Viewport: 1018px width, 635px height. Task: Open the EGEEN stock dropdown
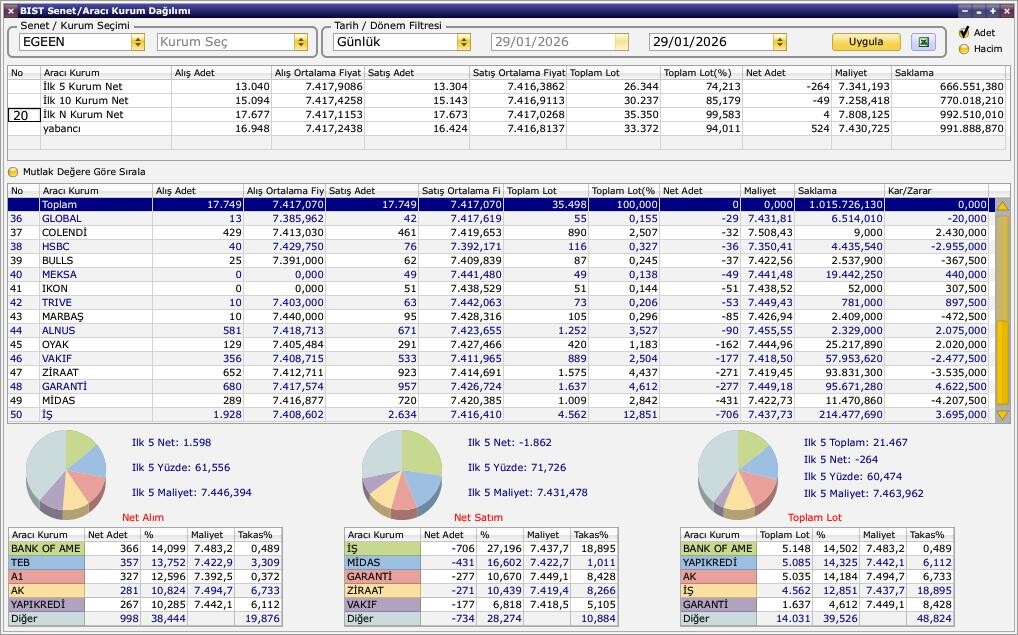click(x=137, y=42)
